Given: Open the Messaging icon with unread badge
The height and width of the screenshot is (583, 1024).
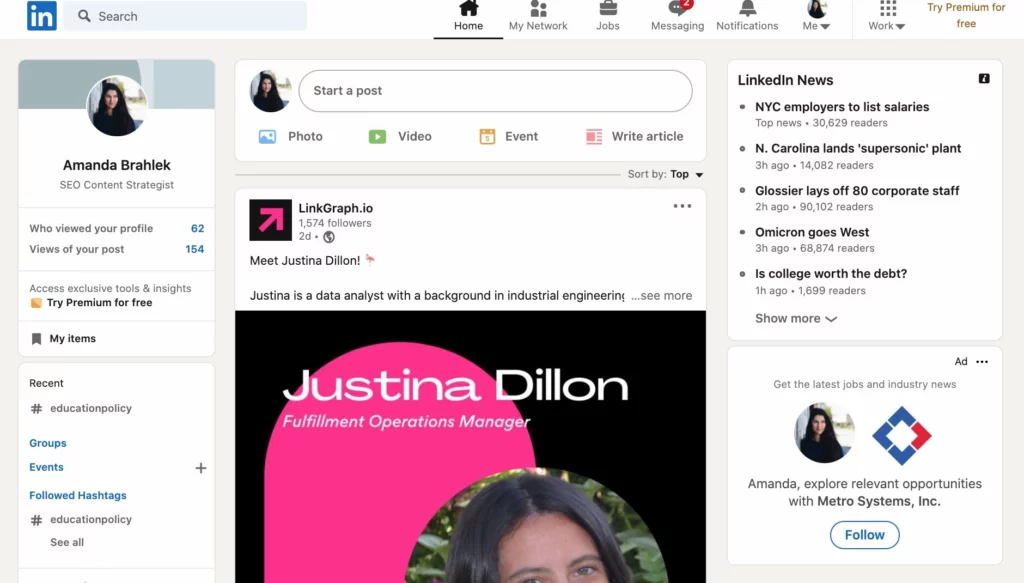Looking at the screenshot, I should pos(677,10).
